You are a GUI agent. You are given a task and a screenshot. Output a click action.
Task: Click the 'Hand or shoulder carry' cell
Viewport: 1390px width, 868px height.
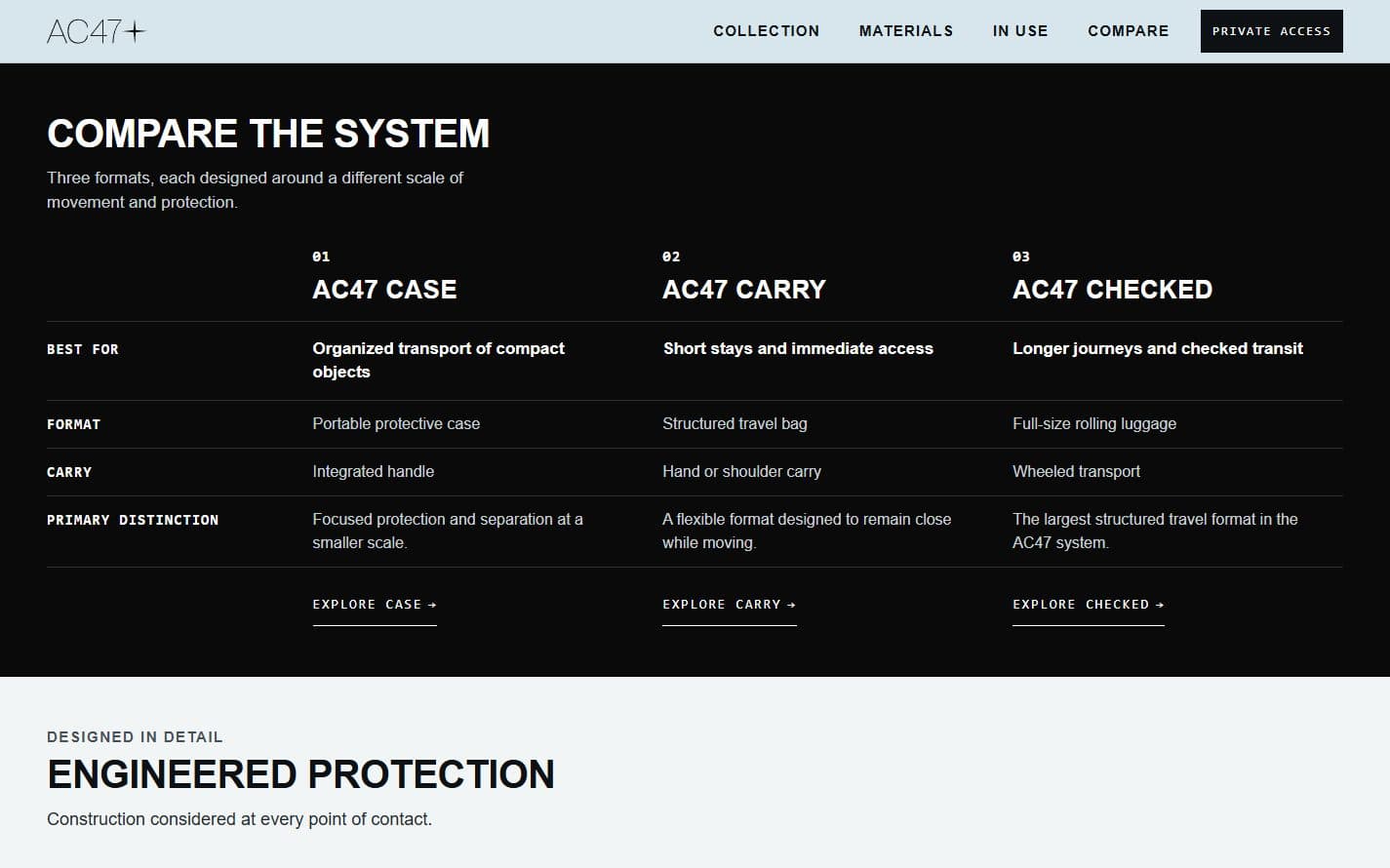point(741,471)
